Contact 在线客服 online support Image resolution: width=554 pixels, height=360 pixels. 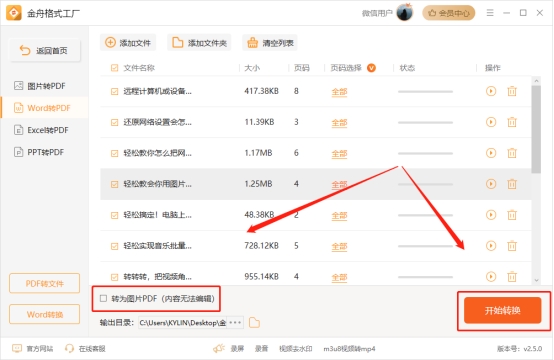click(x=85, y=349)
